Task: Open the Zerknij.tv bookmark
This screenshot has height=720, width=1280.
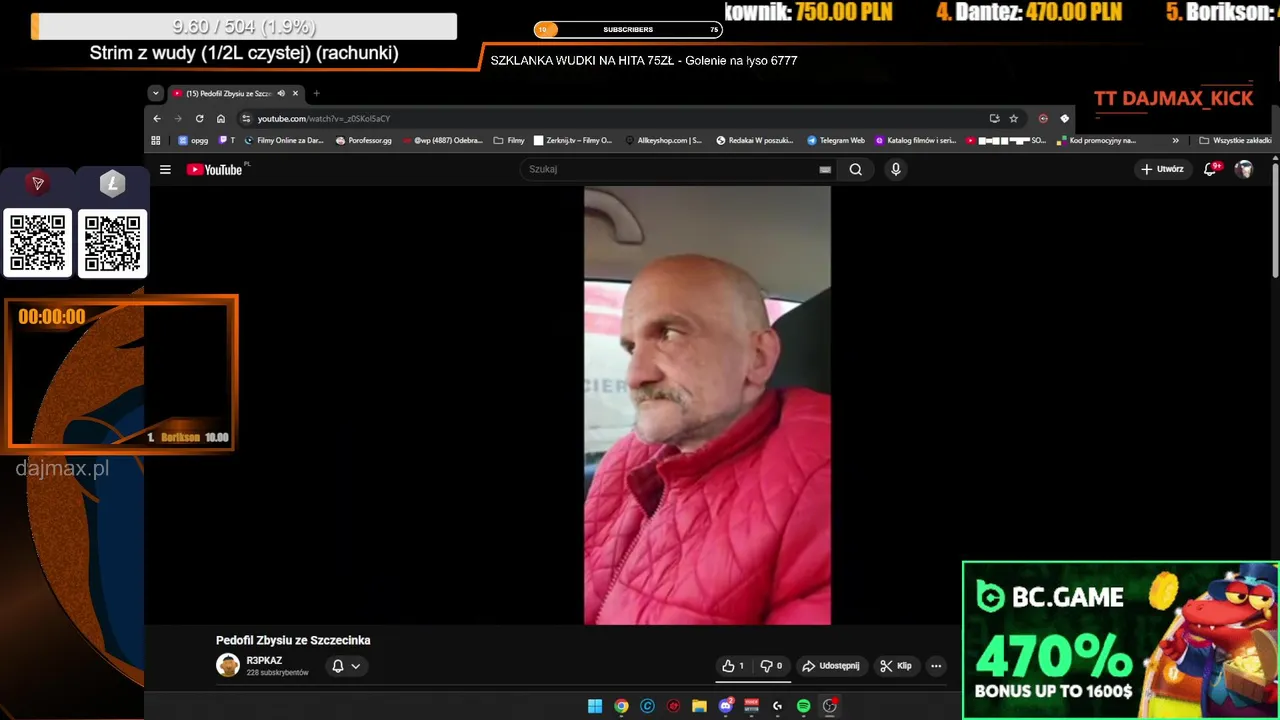Action: (x=573, y=141)
